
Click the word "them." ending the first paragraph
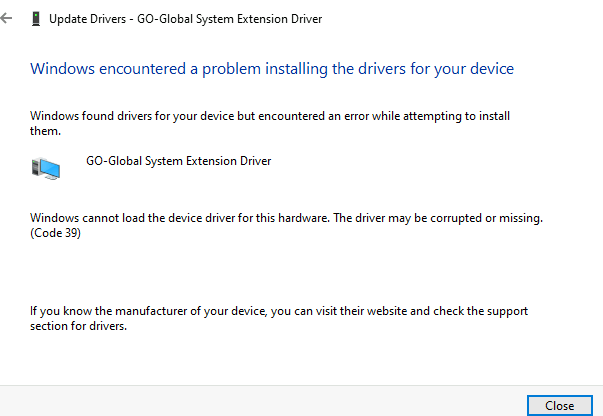coord(46,131)
